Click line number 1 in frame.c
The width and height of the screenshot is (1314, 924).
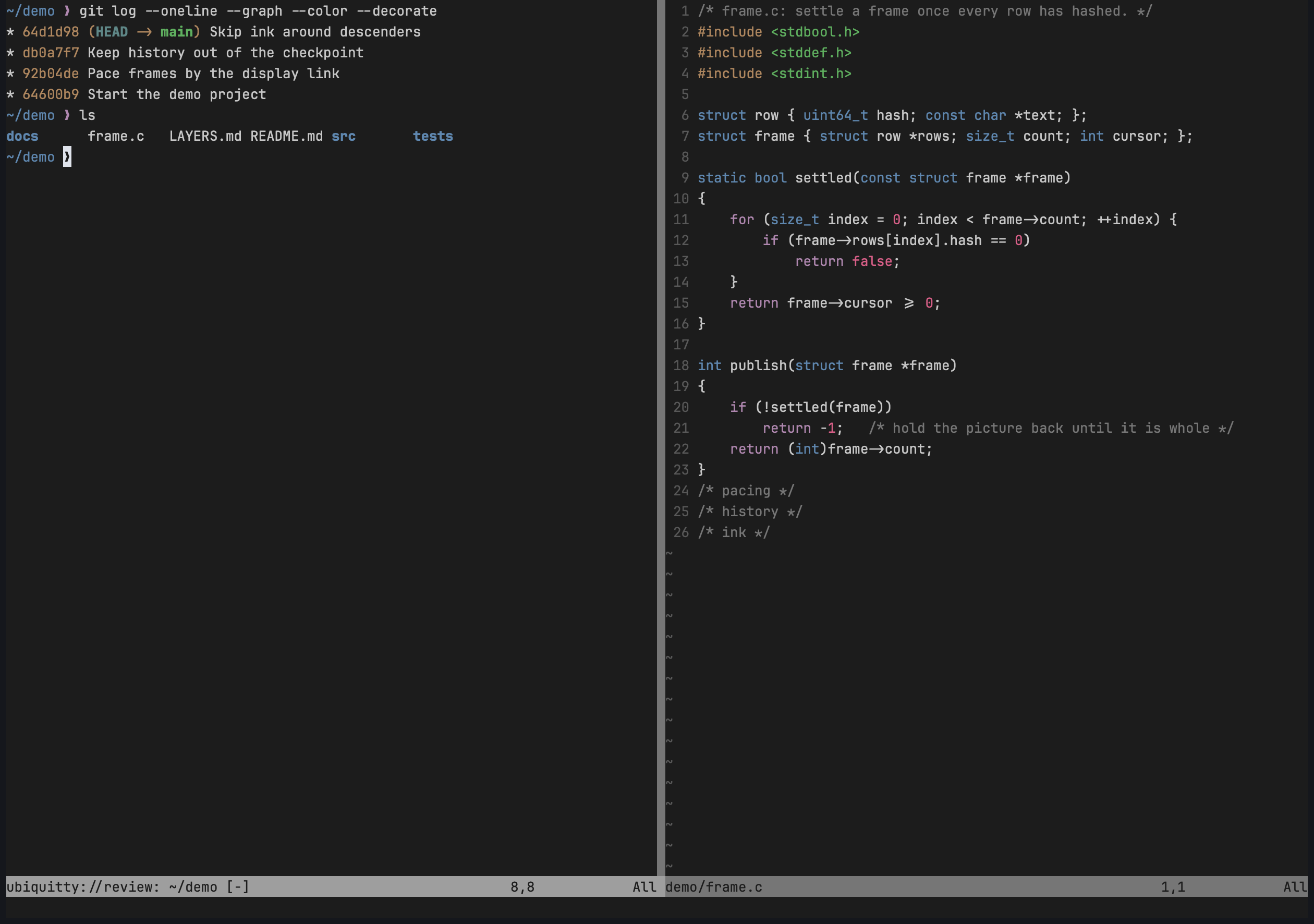[x=685, y=11]
